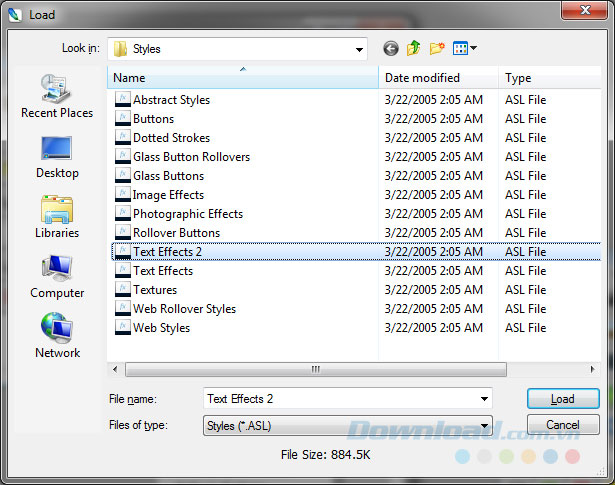Expand the File name dropdown
Viewport: 615px width, 485px height.
(x=484, y=399)
